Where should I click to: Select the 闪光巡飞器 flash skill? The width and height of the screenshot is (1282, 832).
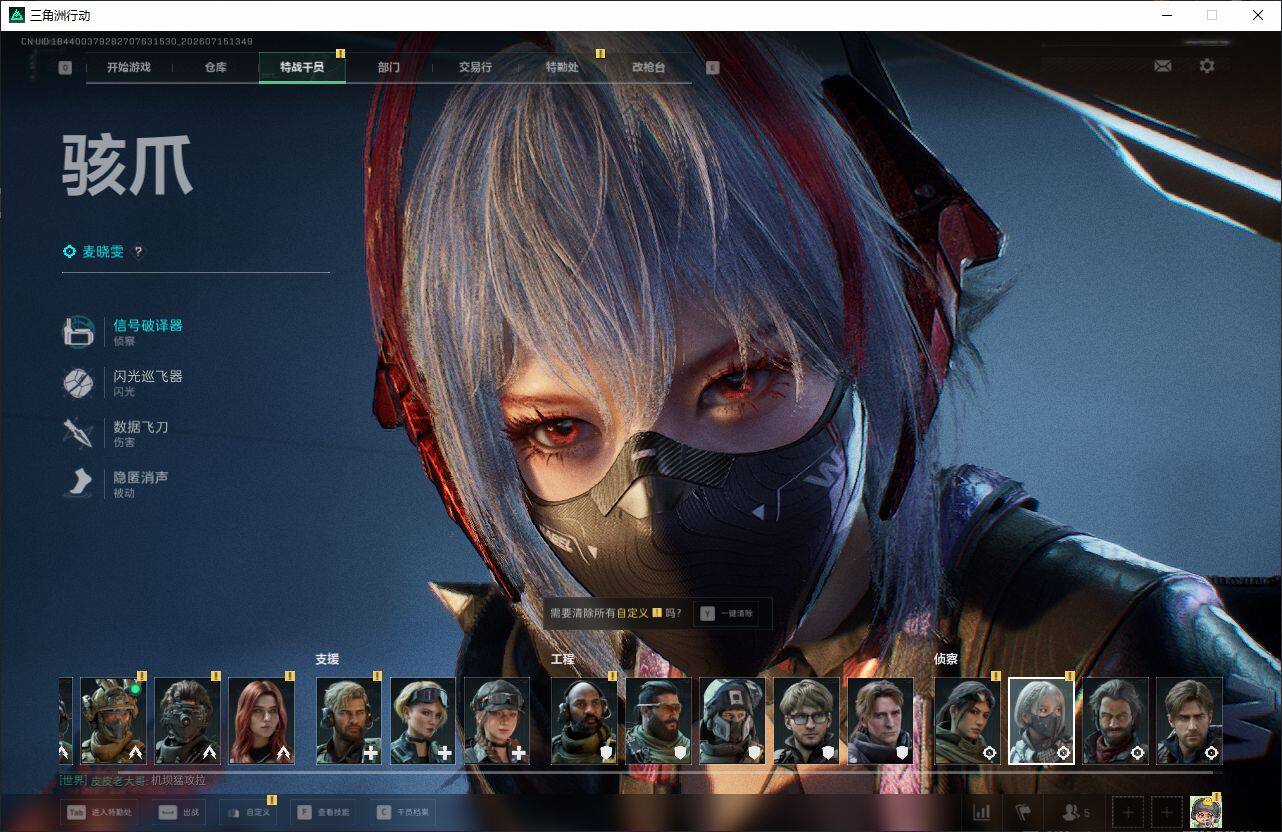click(x=123, y=383)
